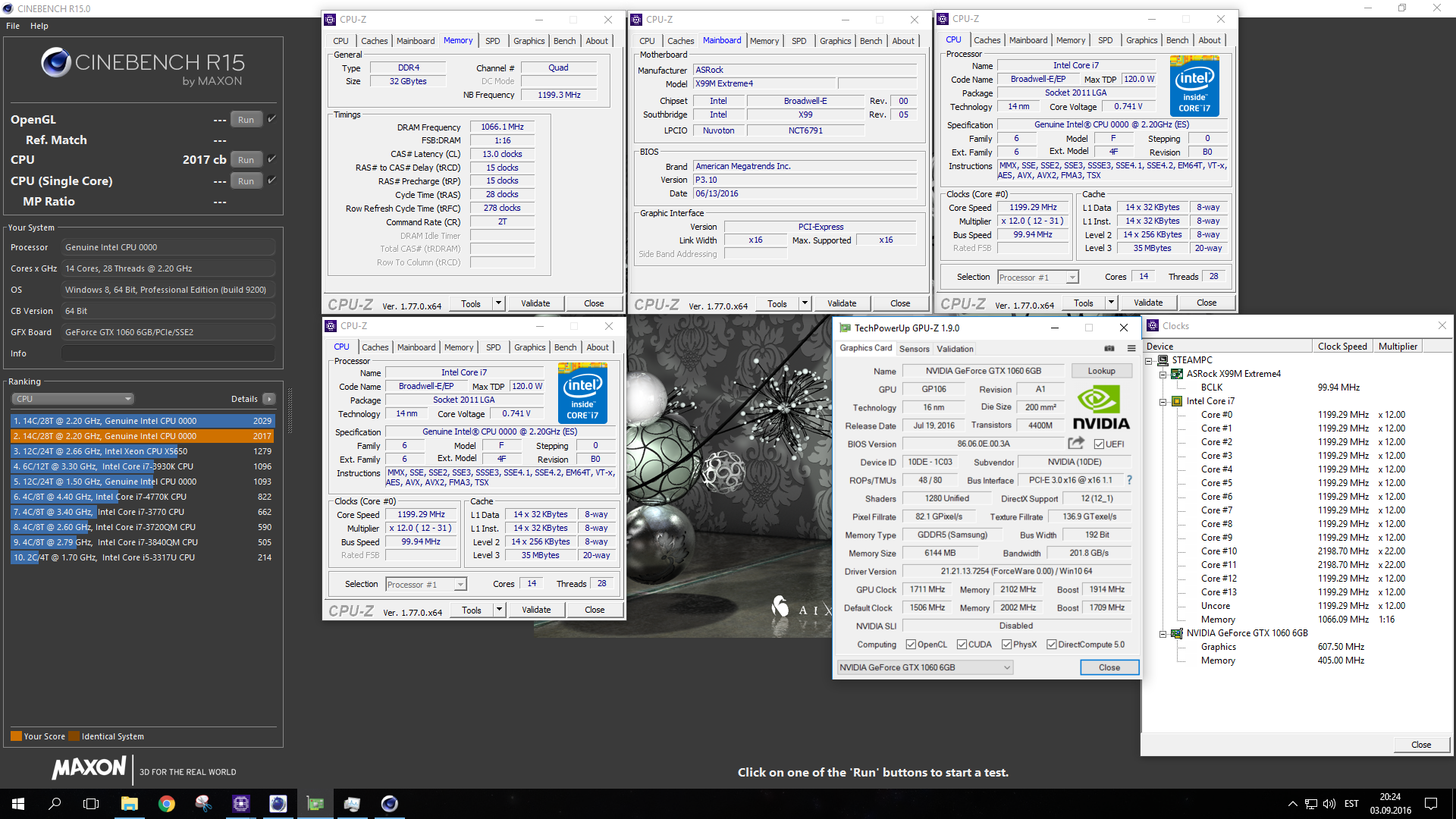1456x819 pixels.
Task: Switch to Cinebench via rightmost taskbar icon
Action: [x=389, y=804]
